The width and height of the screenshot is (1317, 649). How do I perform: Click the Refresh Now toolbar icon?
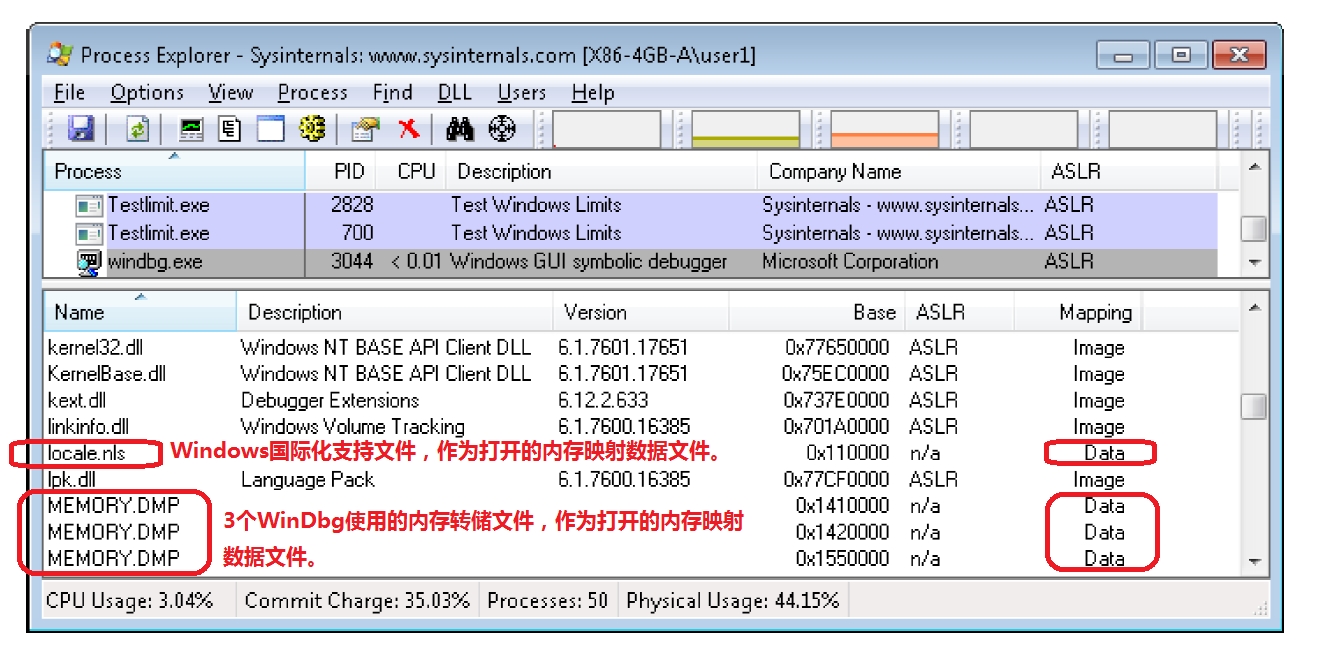point(137,129)
